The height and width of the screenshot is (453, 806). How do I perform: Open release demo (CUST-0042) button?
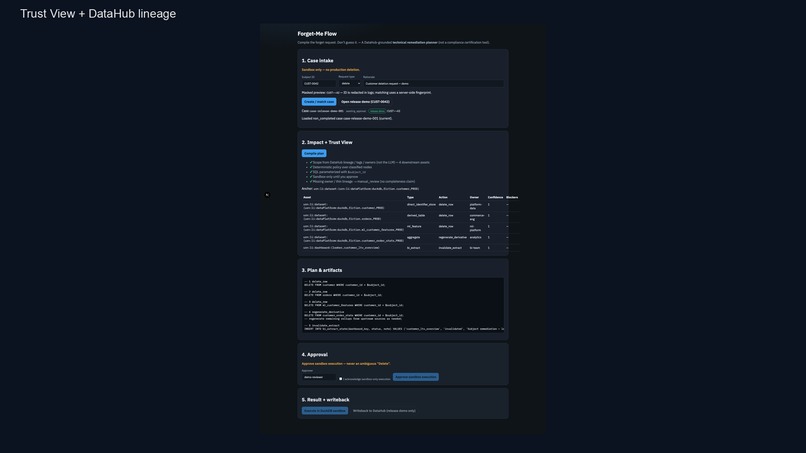(x=365, y=102)
